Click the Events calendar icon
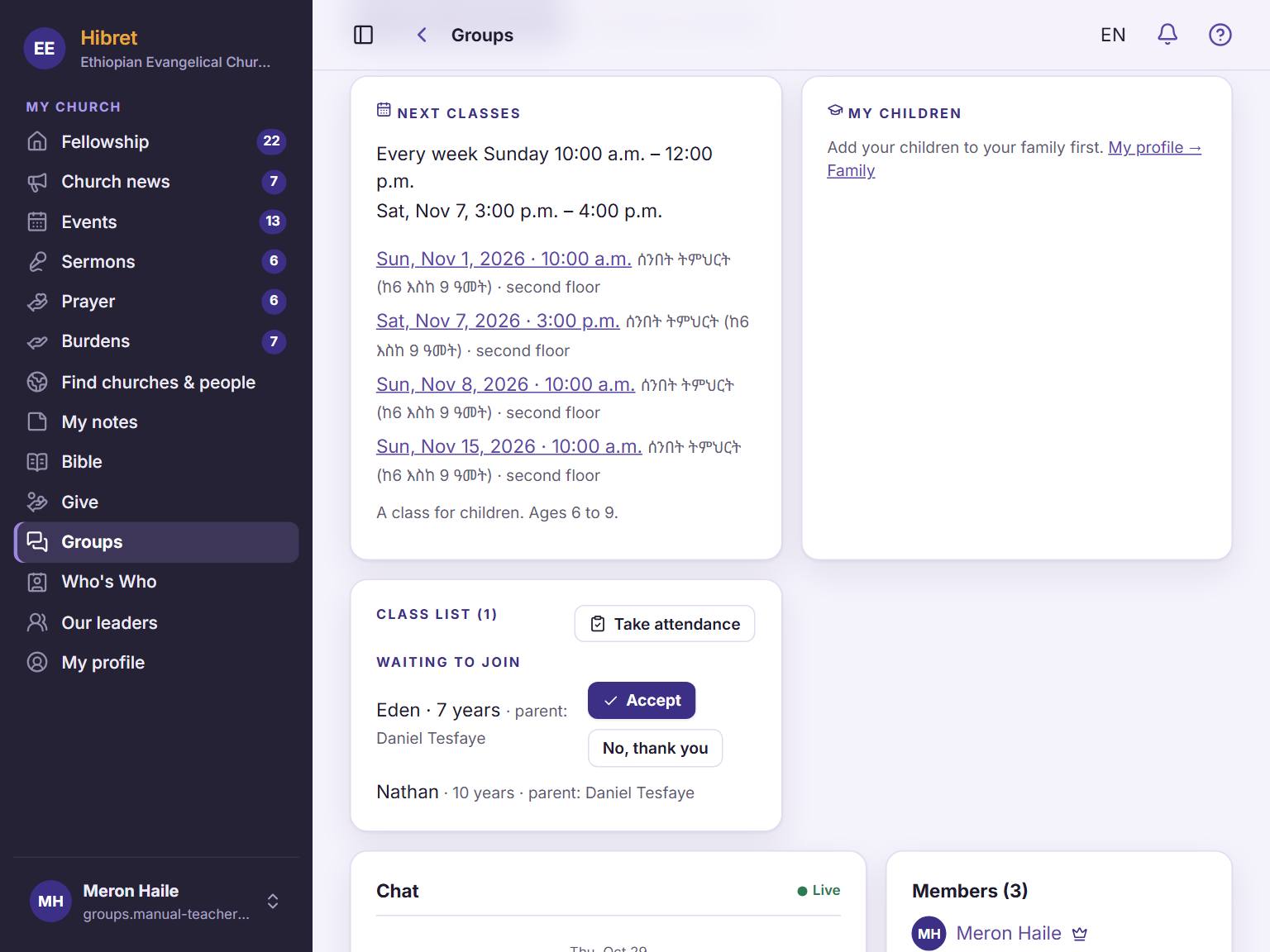 coord(37,221)
